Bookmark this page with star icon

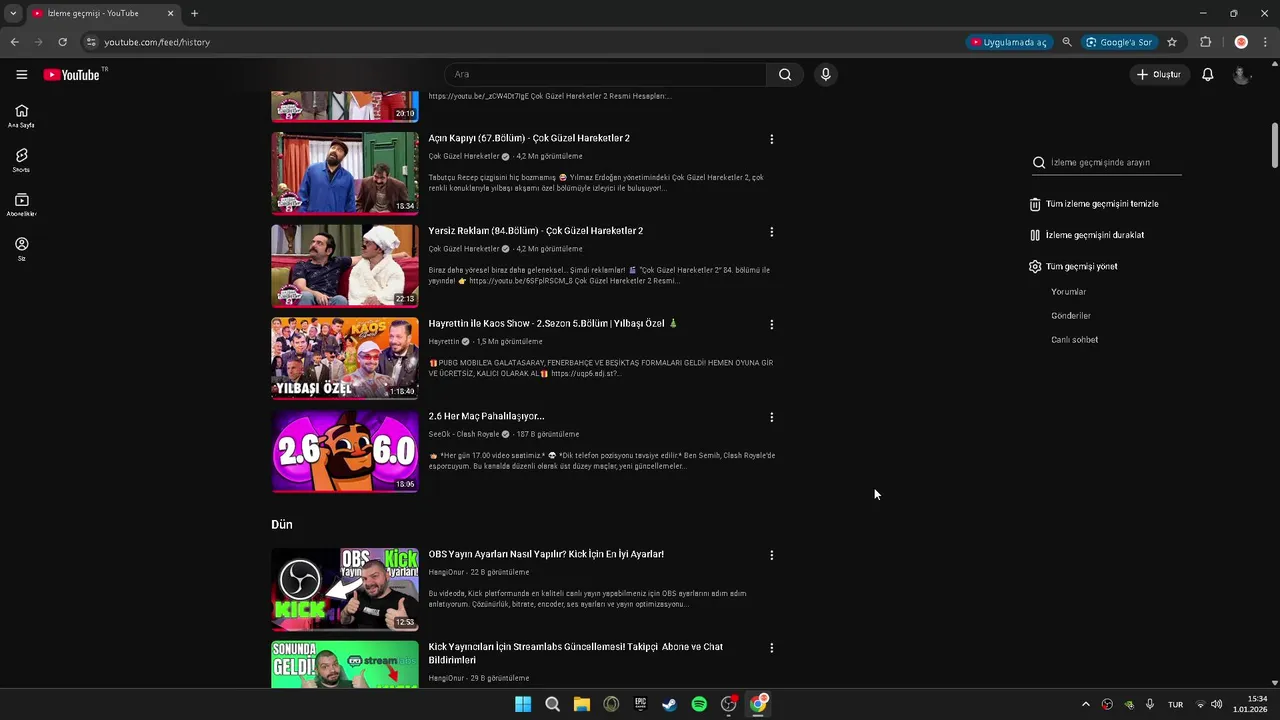[1172, 42]
